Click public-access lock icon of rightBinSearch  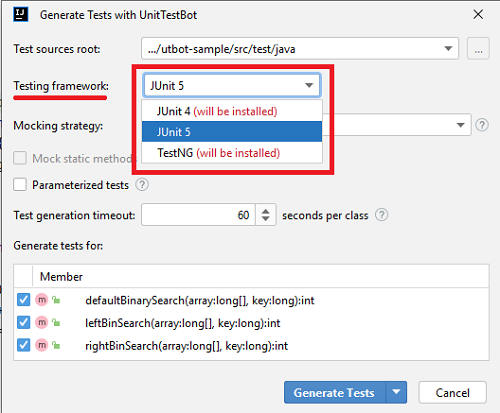(x=56, y=345)
